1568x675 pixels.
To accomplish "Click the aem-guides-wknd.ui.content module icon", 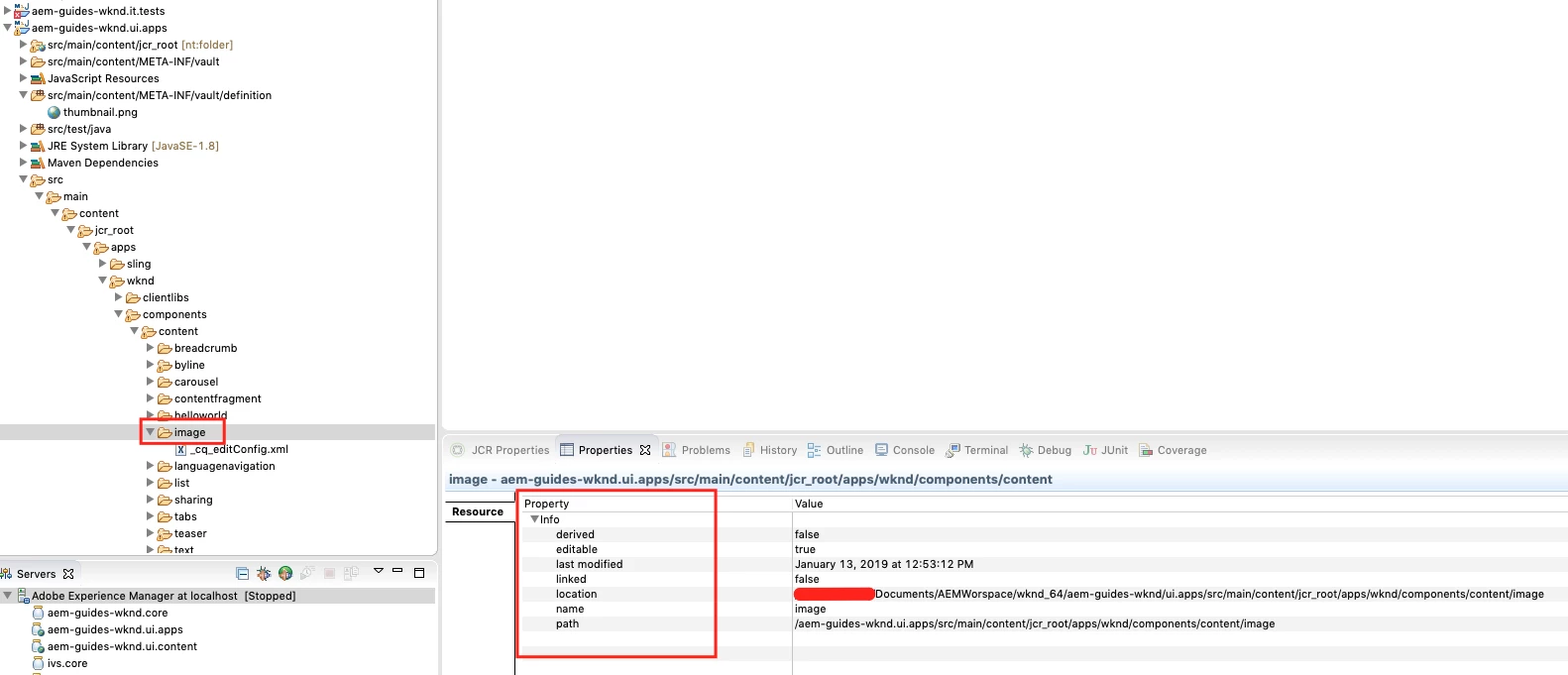I will click(39, 646).
